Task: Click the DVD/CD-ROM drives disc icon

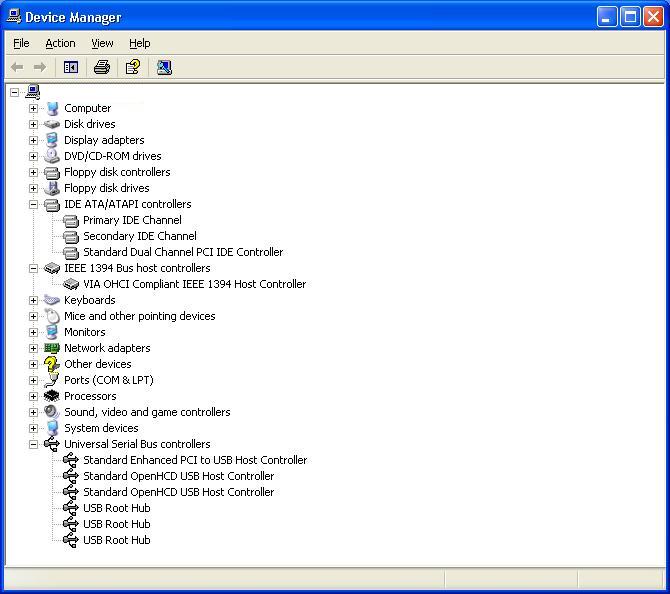Action: (x=52, y=156)
